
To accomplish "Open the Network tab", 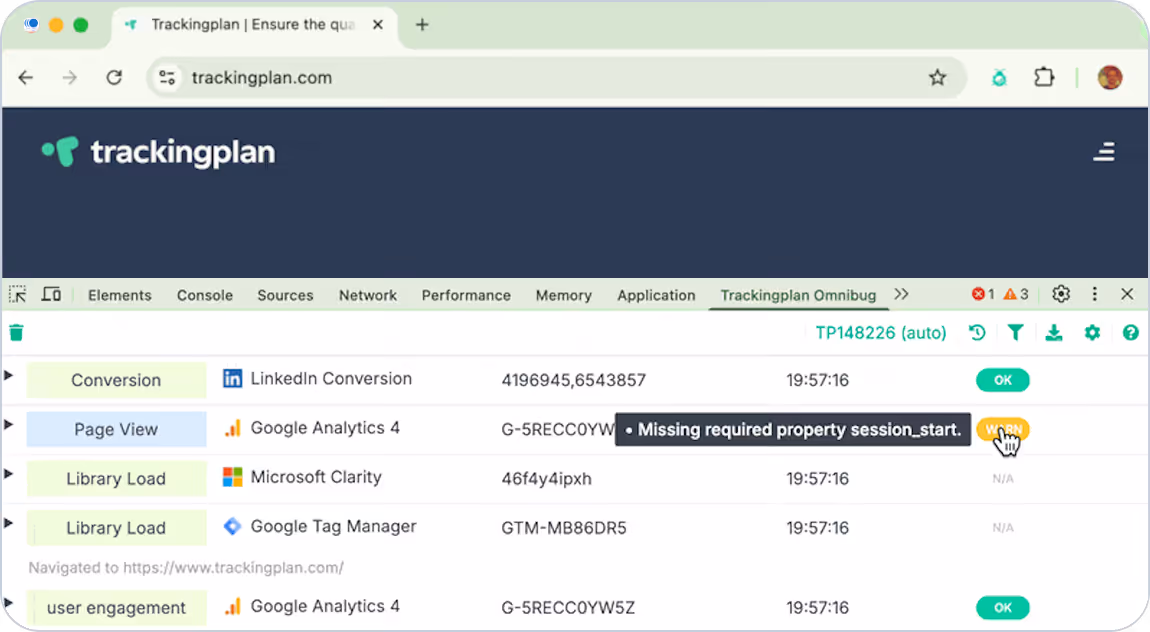I will click(x=367, y=295).
